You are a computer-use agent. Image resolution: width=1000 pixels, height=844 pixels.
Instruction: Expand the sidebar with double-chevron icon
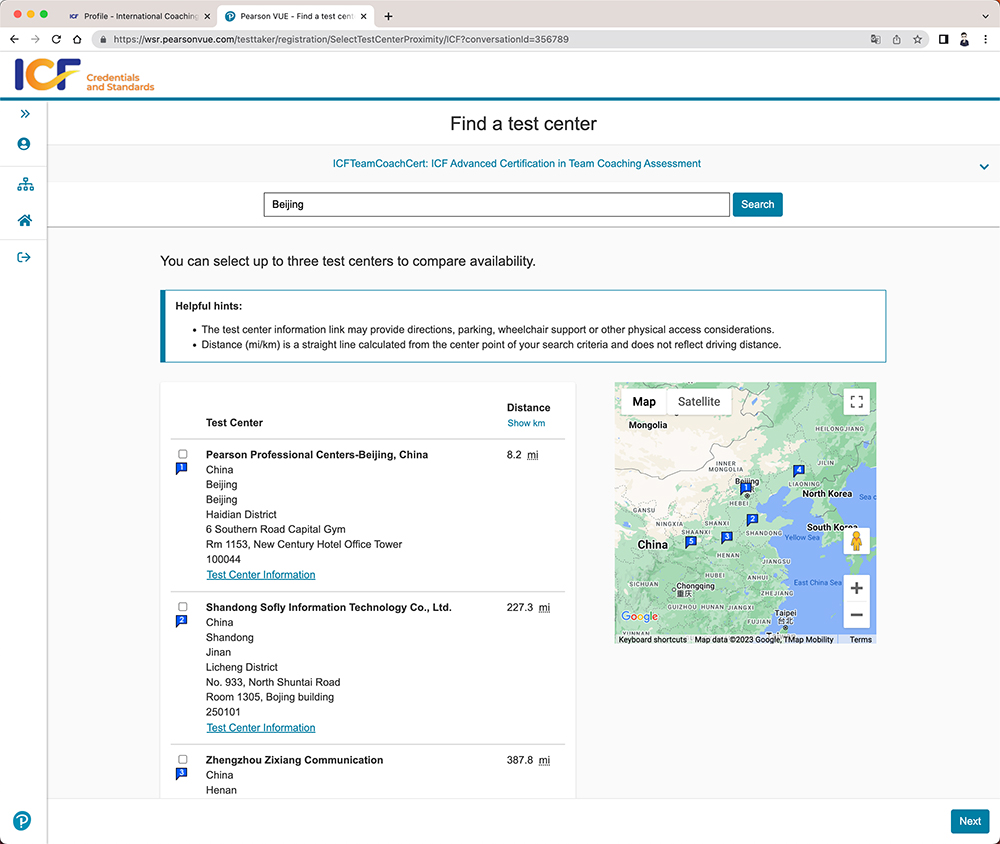click(25, 114)
